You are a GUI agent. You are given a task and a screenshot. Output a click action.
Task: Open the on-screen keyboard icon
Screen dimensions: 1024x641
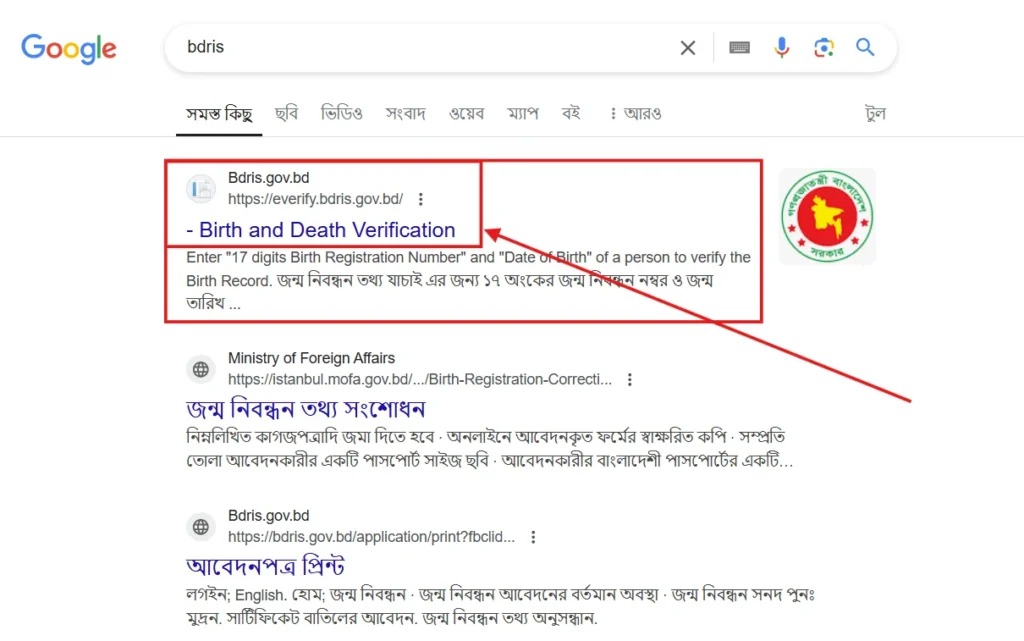coord(739,47)
